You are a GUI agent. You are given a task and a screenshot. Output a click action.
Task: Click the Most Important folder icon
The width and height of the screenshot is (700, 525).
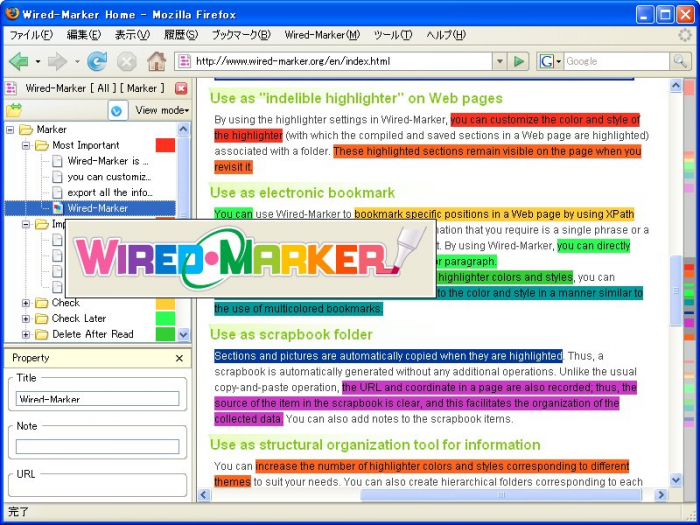[x=42, y=145]
